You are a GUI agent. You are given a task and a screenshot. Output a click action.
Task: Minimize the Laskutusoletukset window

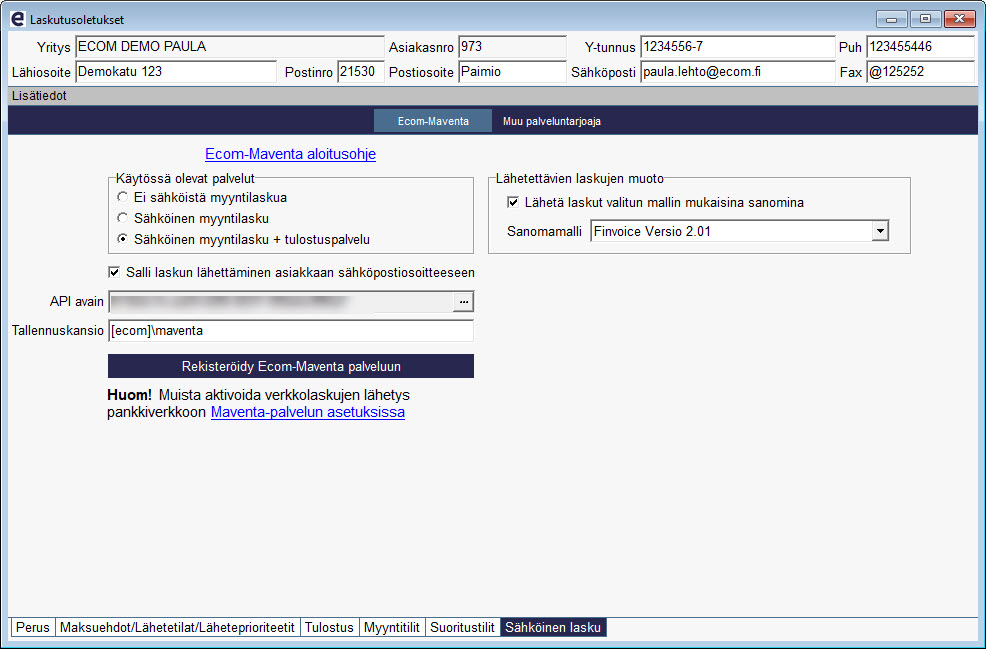(x=891, y=19)
